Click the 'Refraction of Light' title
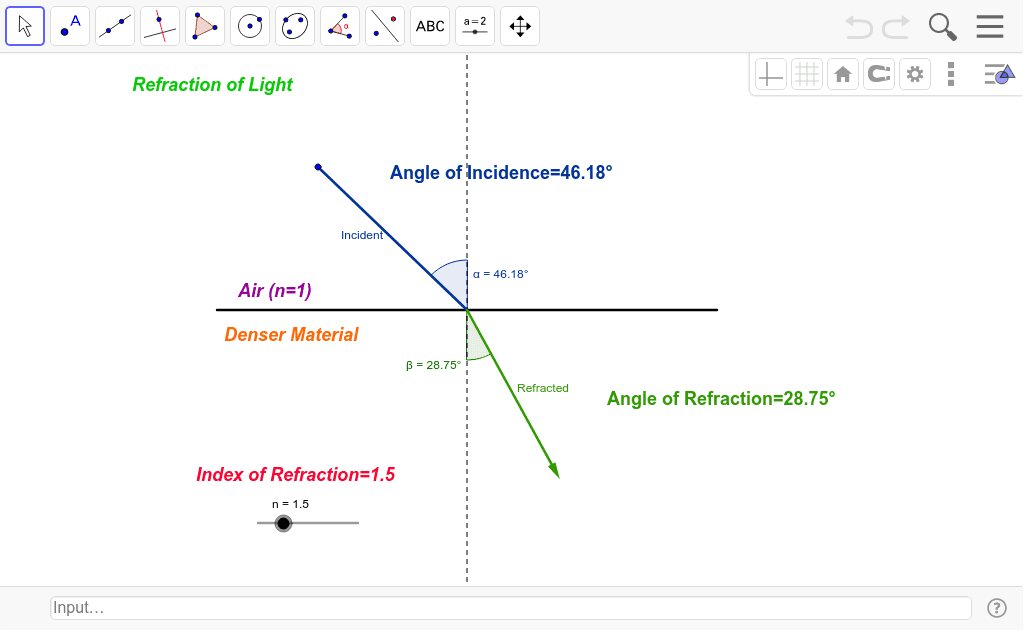 tap(212, 85)
